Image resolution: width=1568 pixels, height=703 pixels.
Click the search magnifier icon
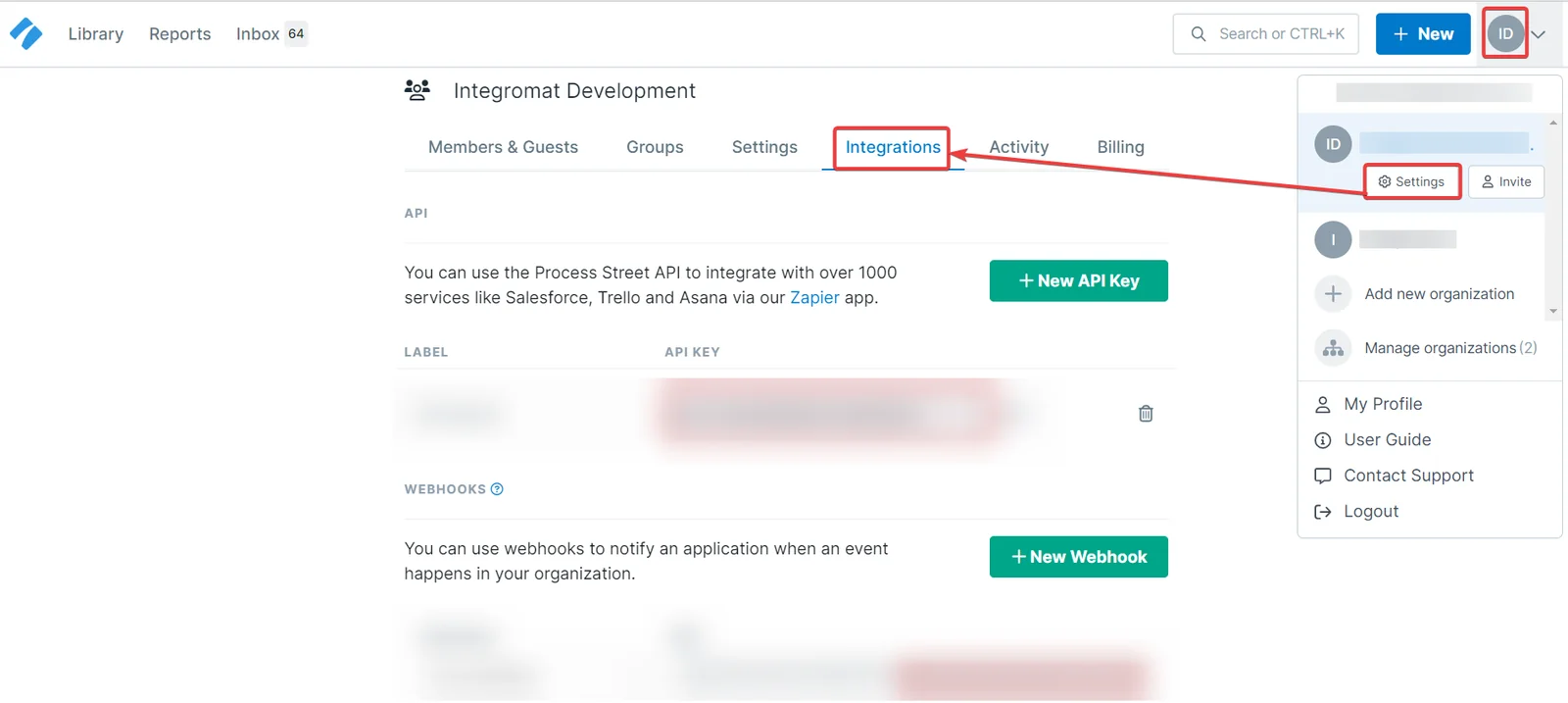coord(1199,34)
